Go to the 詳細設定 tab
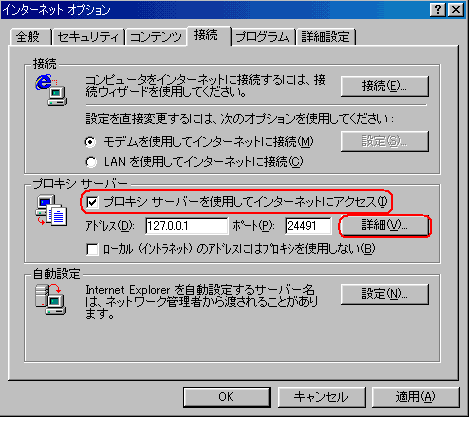This screenshot has width=475, height=423. [326, 37]
